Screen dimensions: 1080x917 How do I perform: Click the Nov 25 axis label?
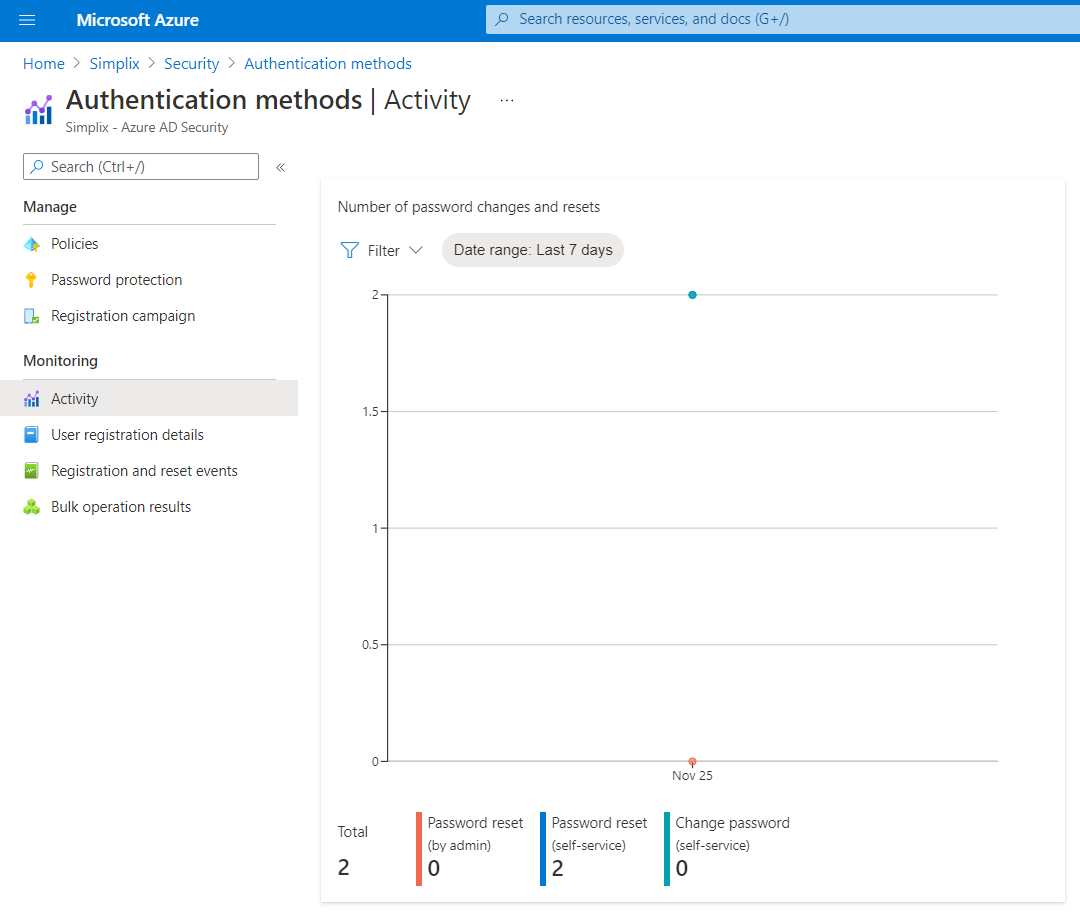pyautogui.click(x=692, y=776)
